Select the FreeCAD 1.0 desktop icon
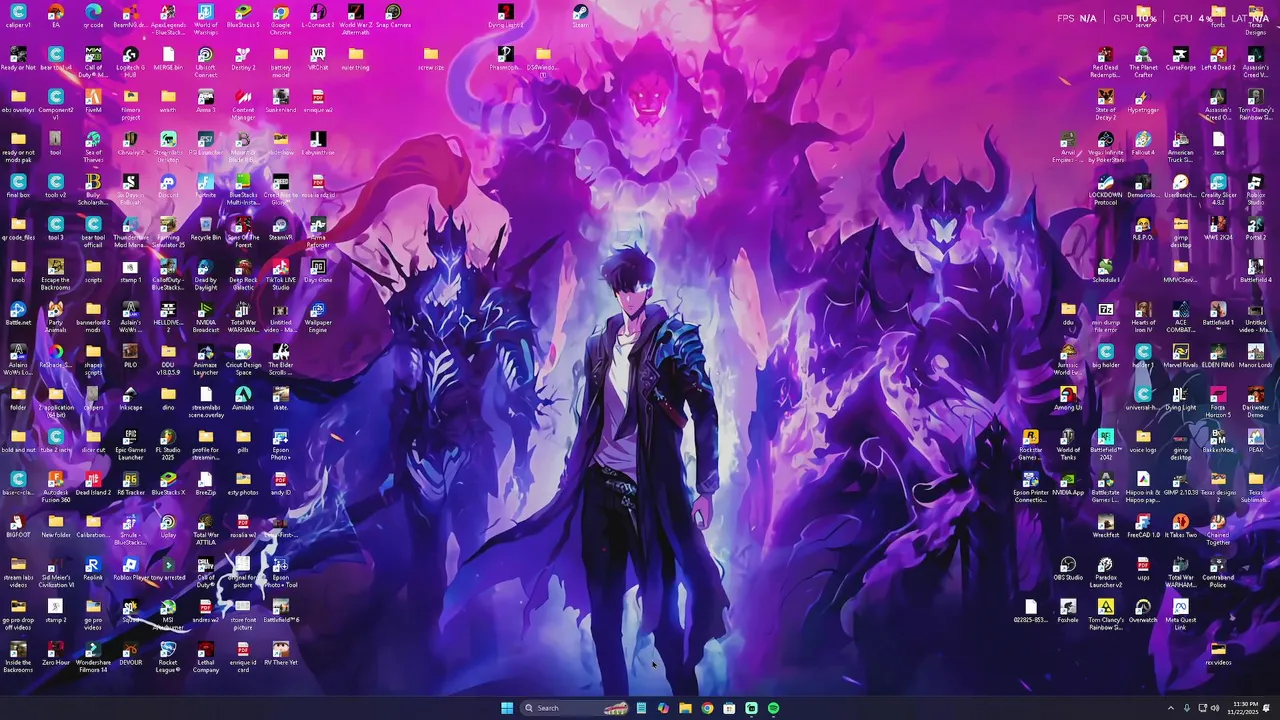The width and height of the screenshot is (1280, 720). 1143,526
